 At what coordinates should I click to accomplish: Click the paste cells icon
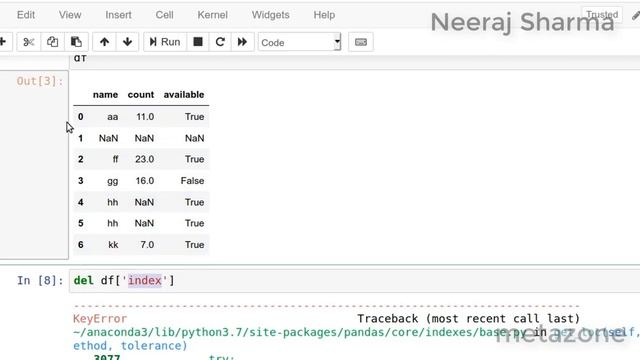[76, 42]
